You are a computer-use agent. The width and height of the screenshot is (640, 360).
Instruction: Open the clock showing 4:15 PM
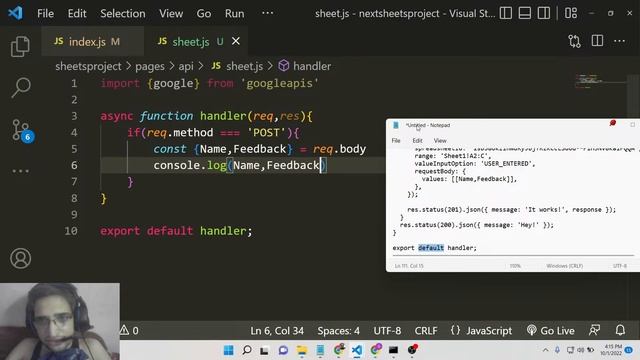[611, 350]
